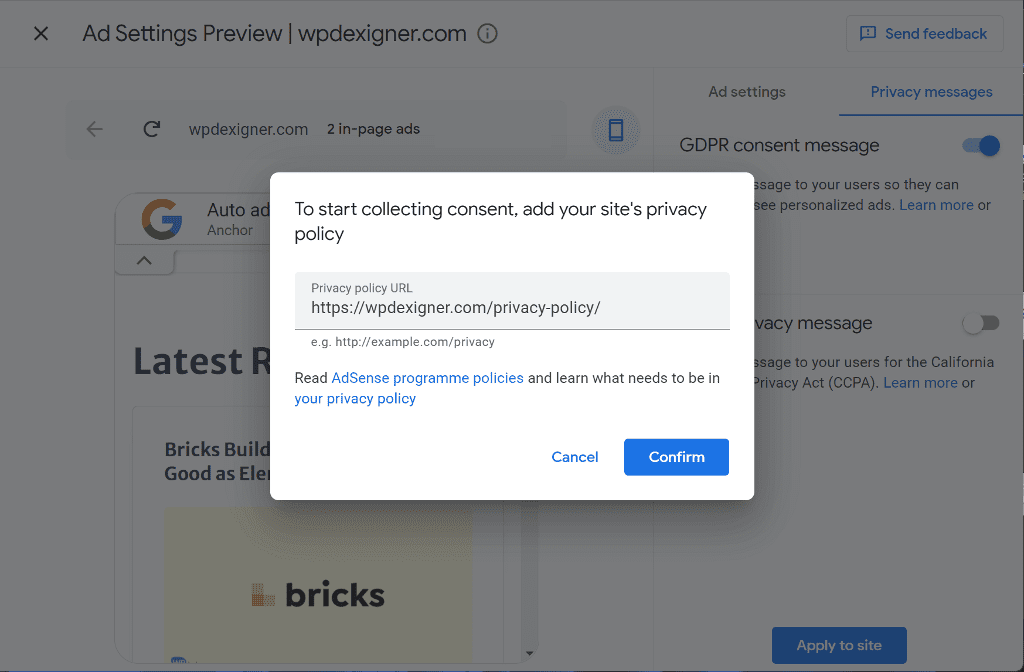Open the Ad settings tab
This screenshot has width=1024, height=672.
pyautogui.click(x=746, y=92)
